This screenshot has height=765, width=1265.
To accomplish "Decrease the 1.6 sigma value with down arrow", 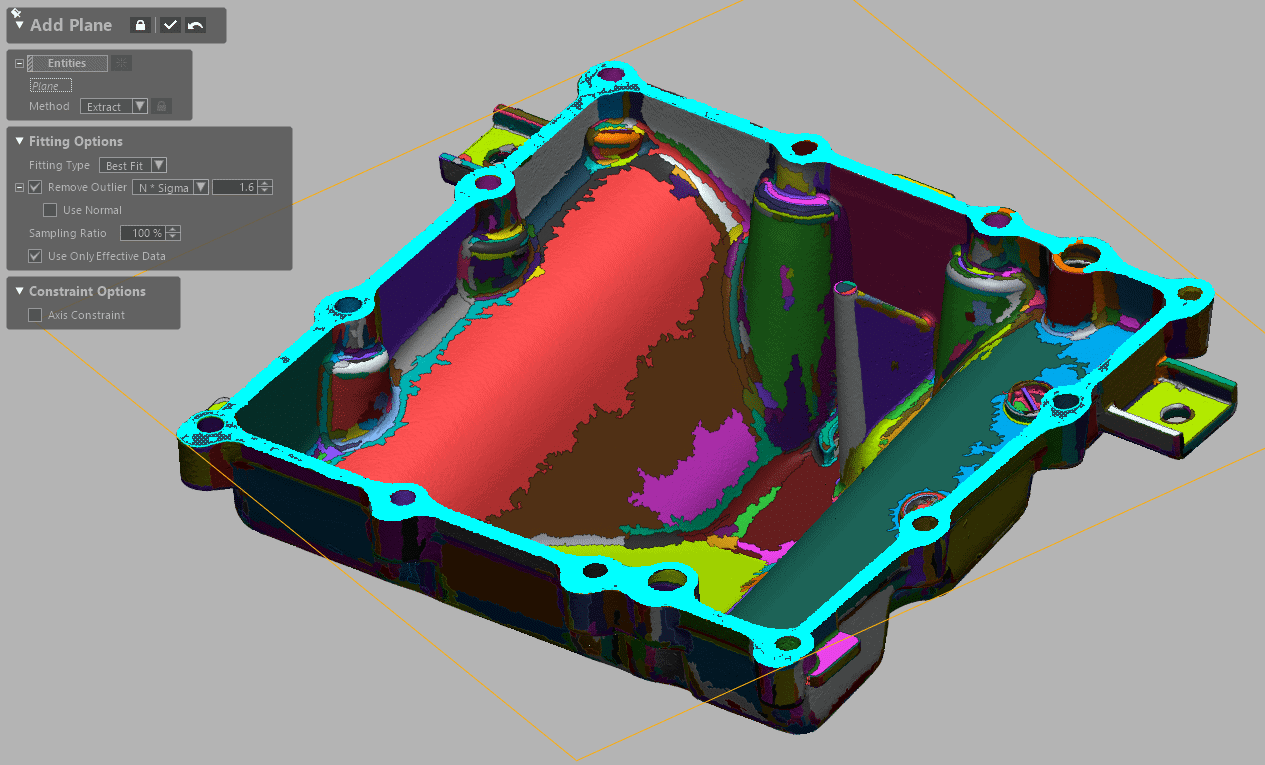I will click(266, 191).
